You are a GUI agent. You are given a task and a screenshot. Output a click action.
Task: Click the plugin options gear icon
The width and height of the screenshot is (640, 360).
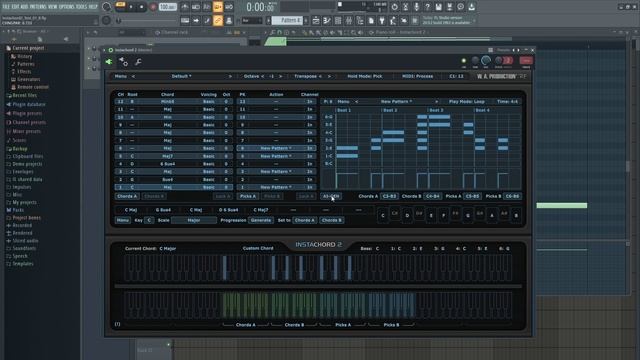click(123, 62)
